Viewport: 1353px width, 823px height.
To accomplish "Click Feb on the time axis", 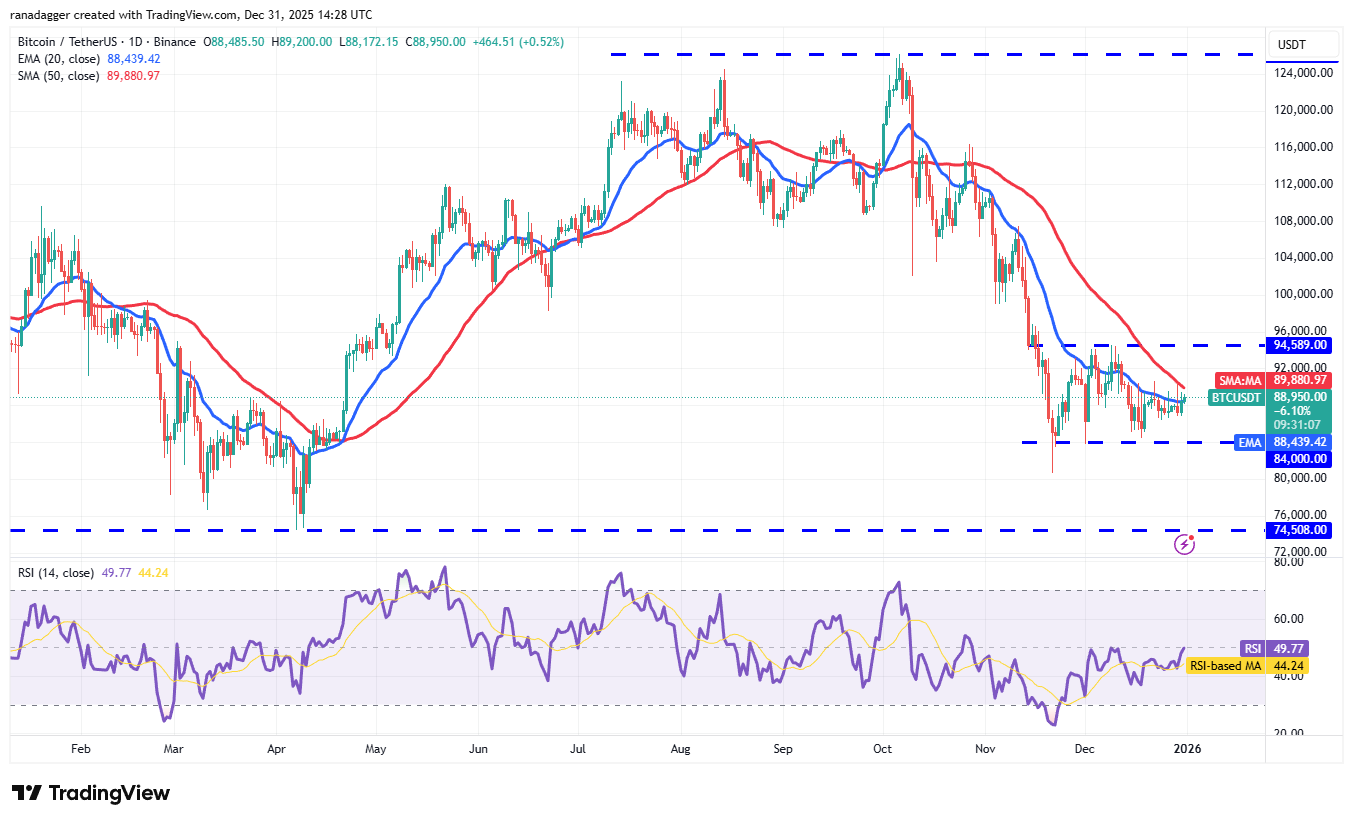I will 80,748.
